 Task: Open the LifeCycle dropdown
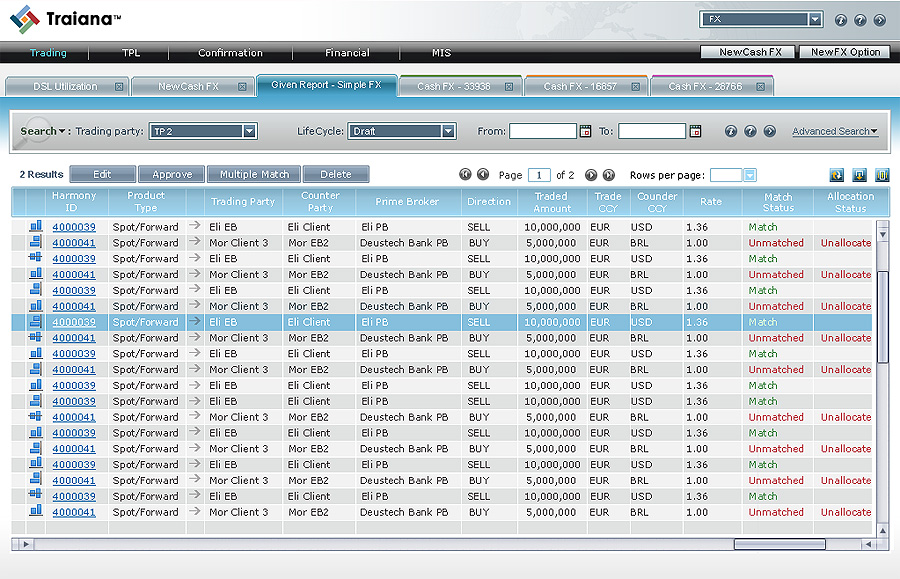[x=448, y=131]
